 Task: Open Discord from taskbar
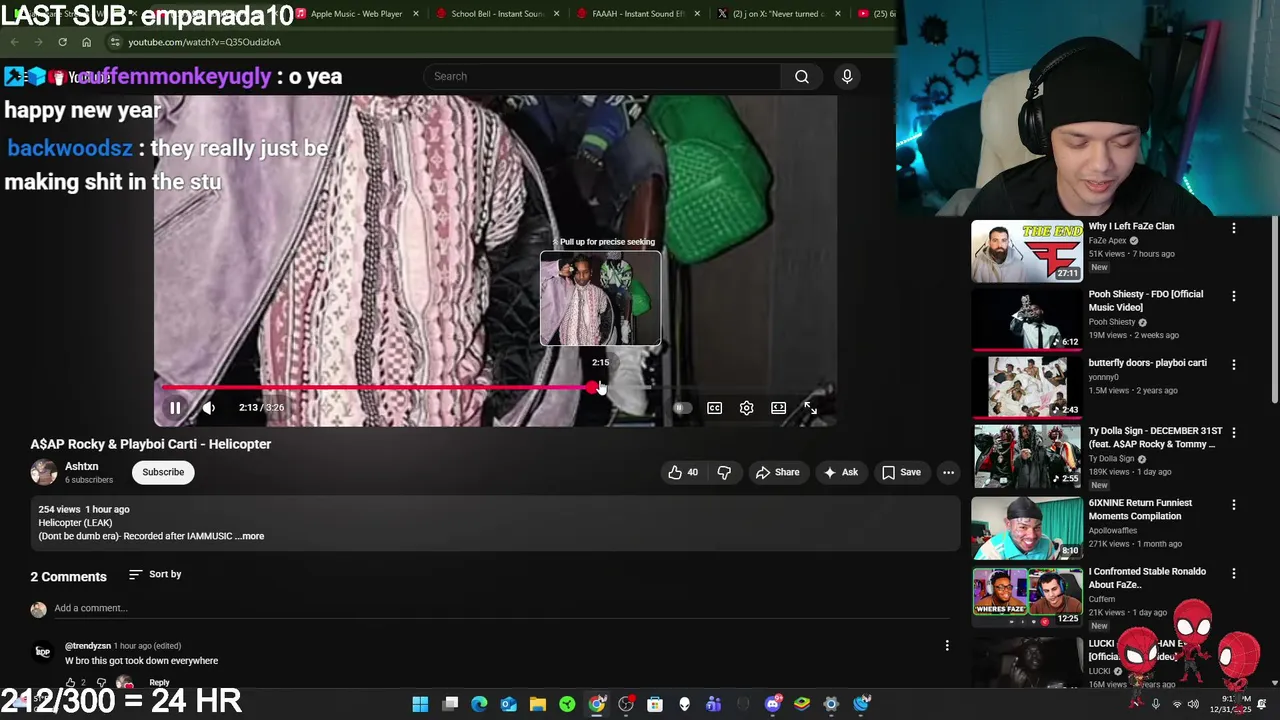(772, 704)
